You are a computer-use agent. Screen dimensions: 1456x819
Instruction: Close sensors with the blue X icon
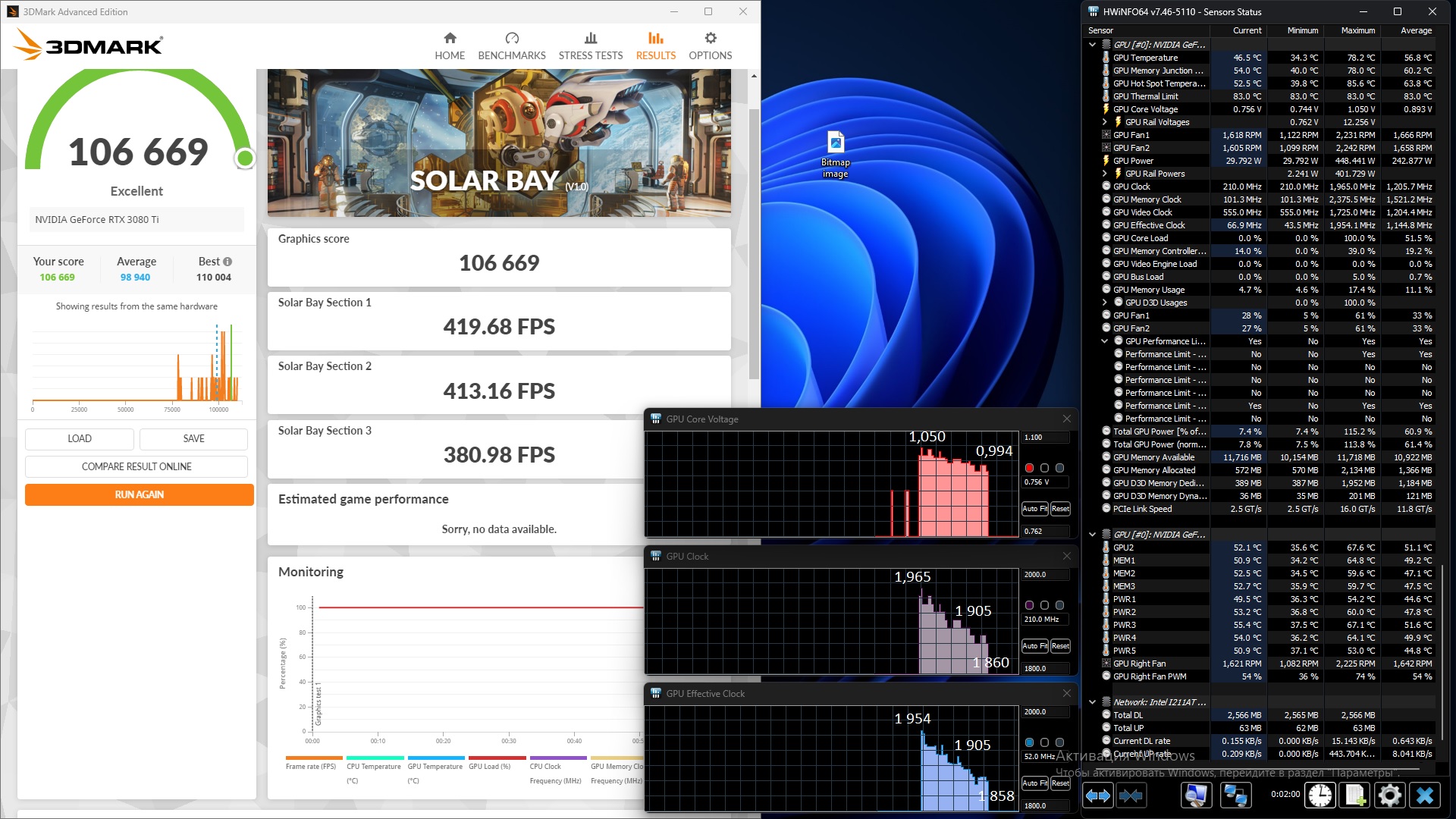tap(1424, 795)
